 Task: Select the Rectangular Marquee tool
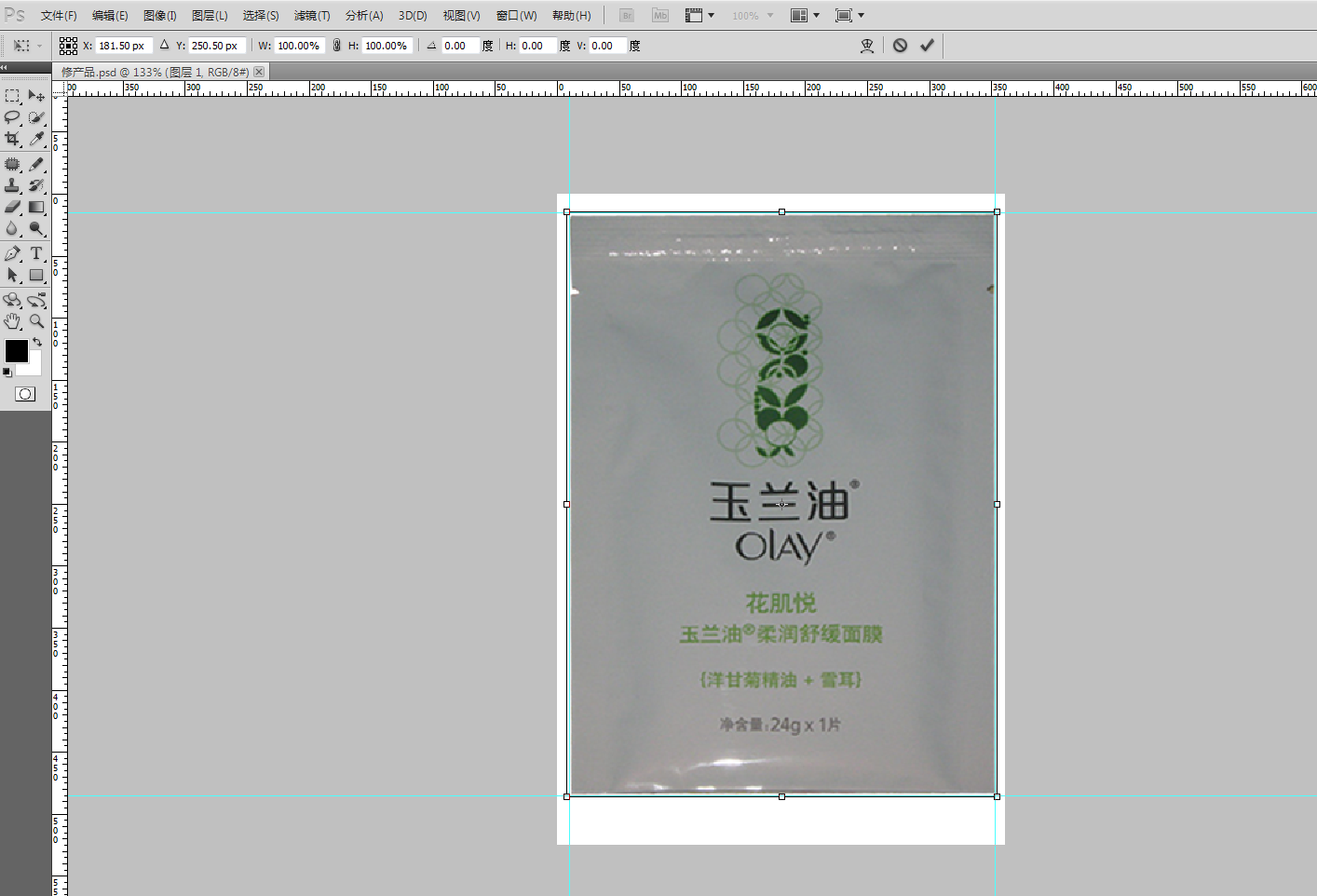click(12, 96)
